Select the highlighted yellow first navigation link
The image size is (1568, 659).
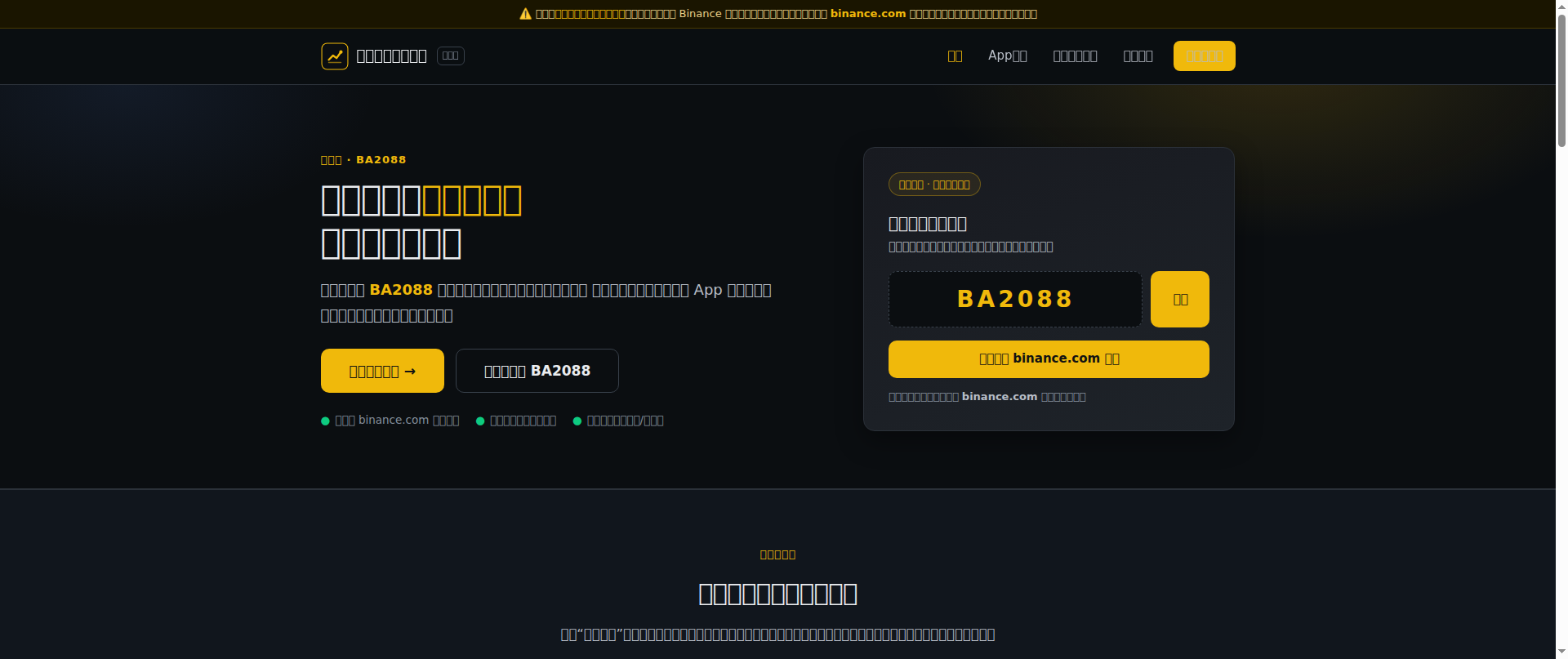click(955, 56)
